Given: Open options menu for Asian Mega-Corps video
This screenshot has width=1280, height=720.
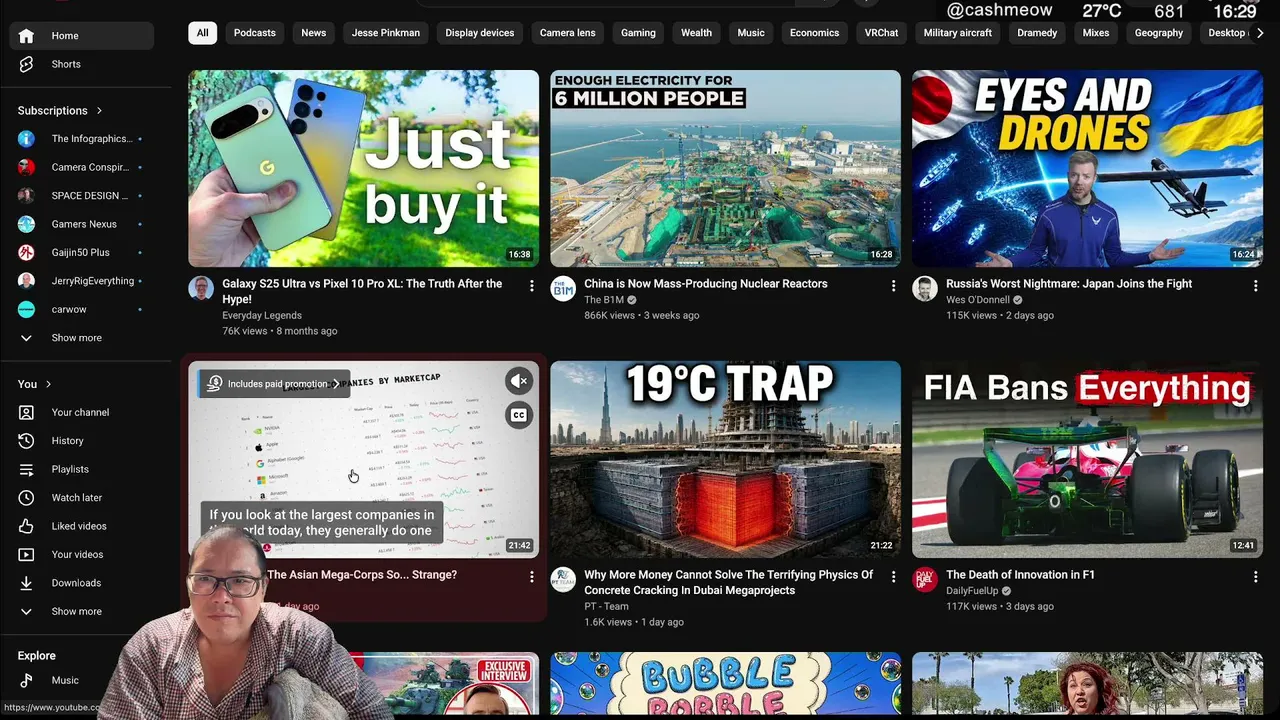Looking at the screenshot, I should point(531,577).
